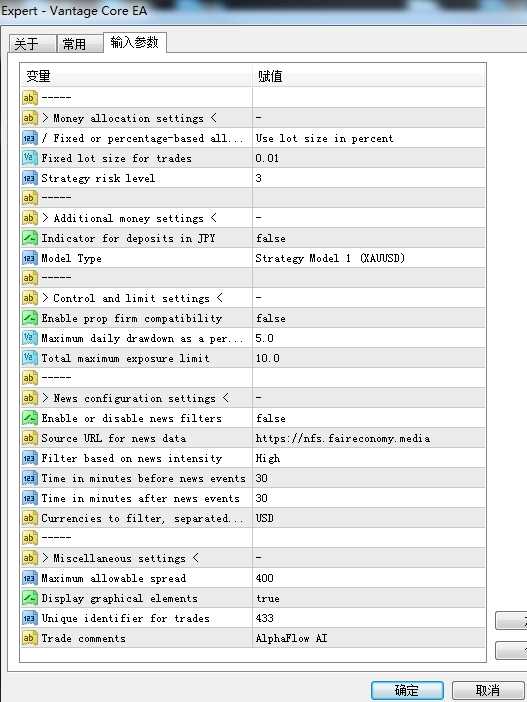Image resolution: width=527 pixels, height=702 pixels.
Task: Toggle Enable prop firm compatibility false value
Action: (368, 318)
